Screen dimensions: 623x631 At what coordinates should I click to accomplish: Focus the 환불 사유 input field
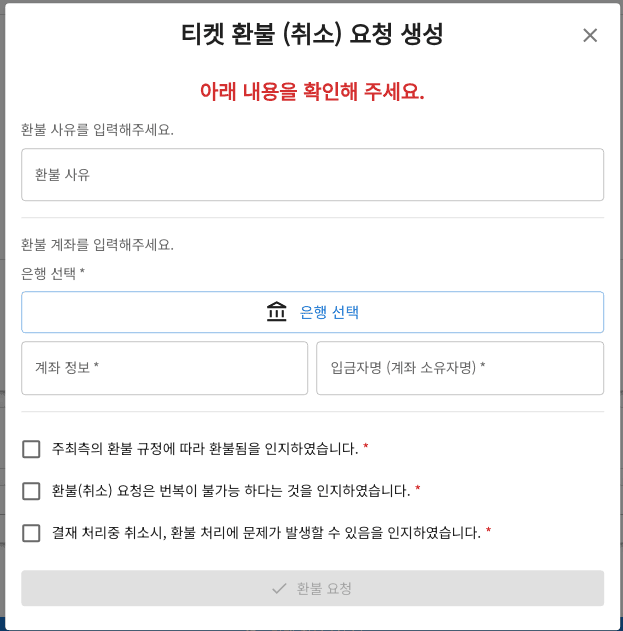[312, 175]
